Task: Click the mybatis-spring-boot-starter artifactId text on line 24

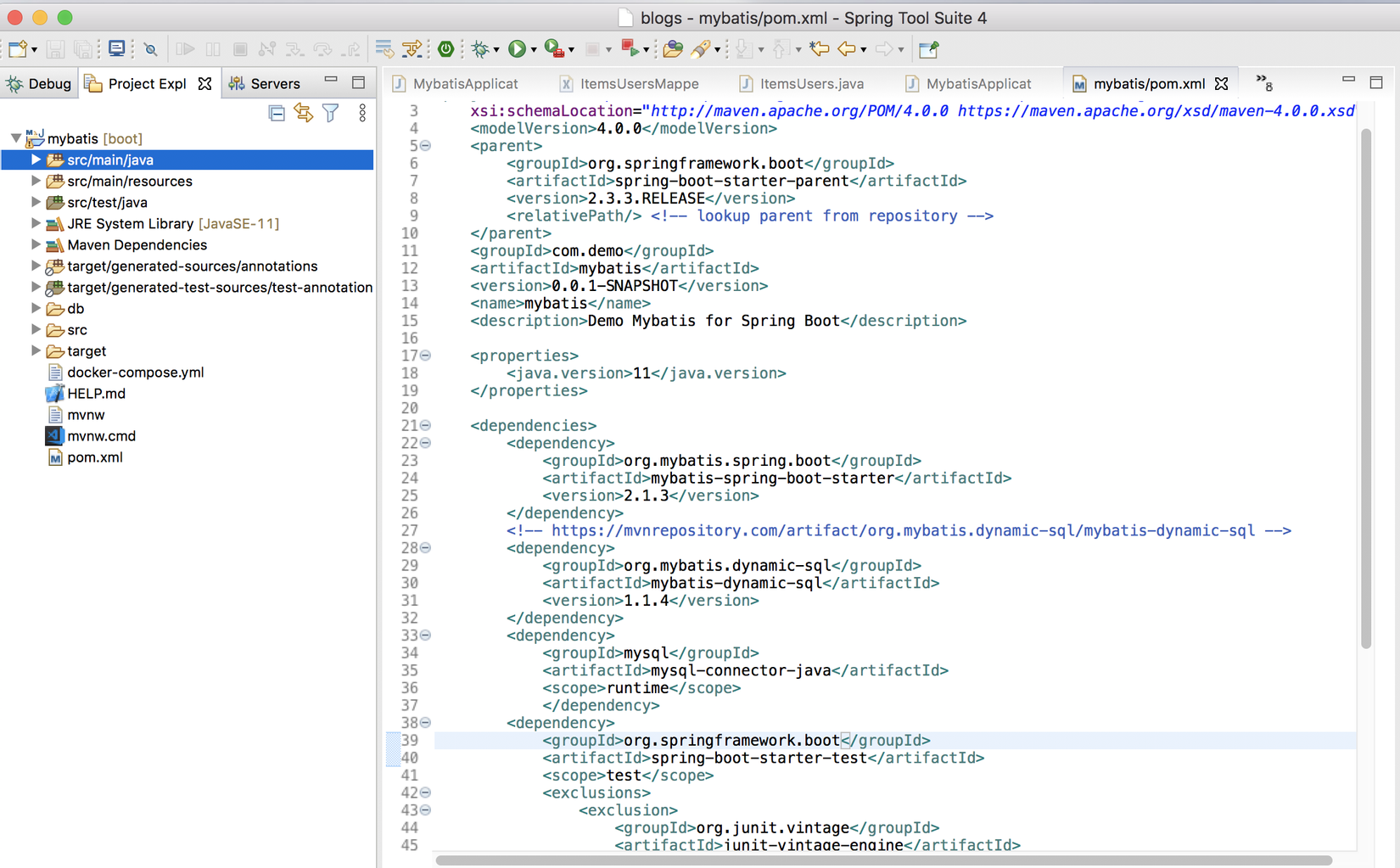Action: point(772,479)
